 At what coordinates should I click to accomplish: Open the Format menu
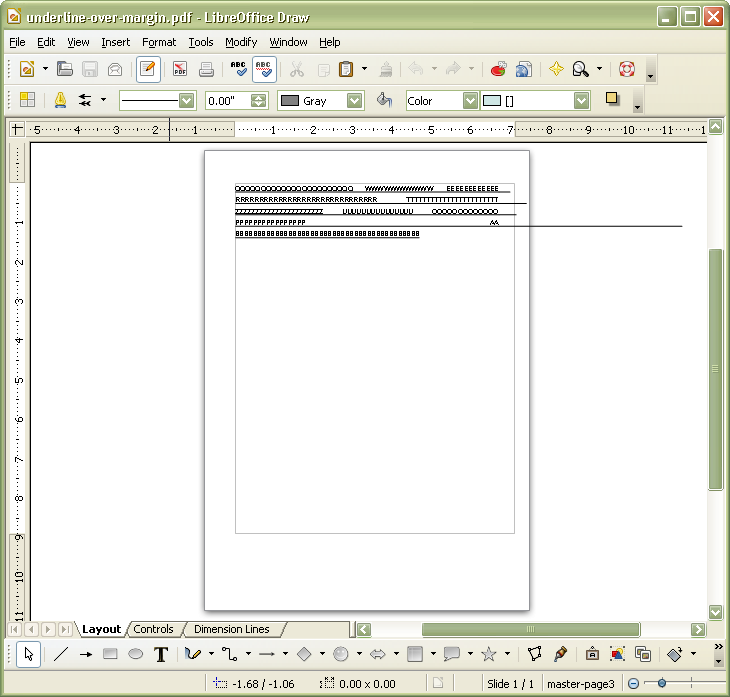click(158, 42)
